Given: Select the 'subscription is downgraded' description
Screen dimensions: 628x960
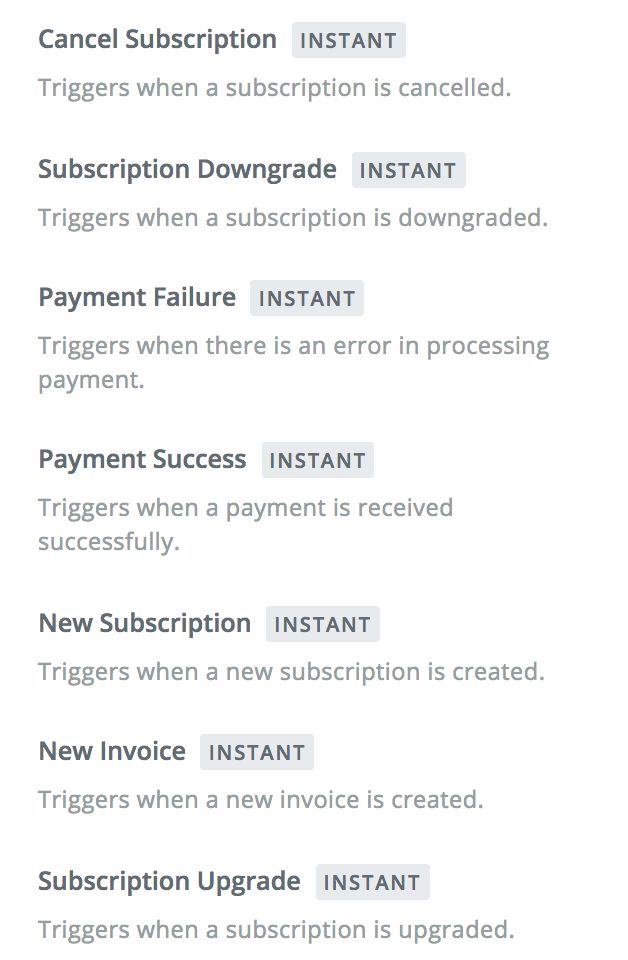Looking at the screenshot, I should coord(292,218).
